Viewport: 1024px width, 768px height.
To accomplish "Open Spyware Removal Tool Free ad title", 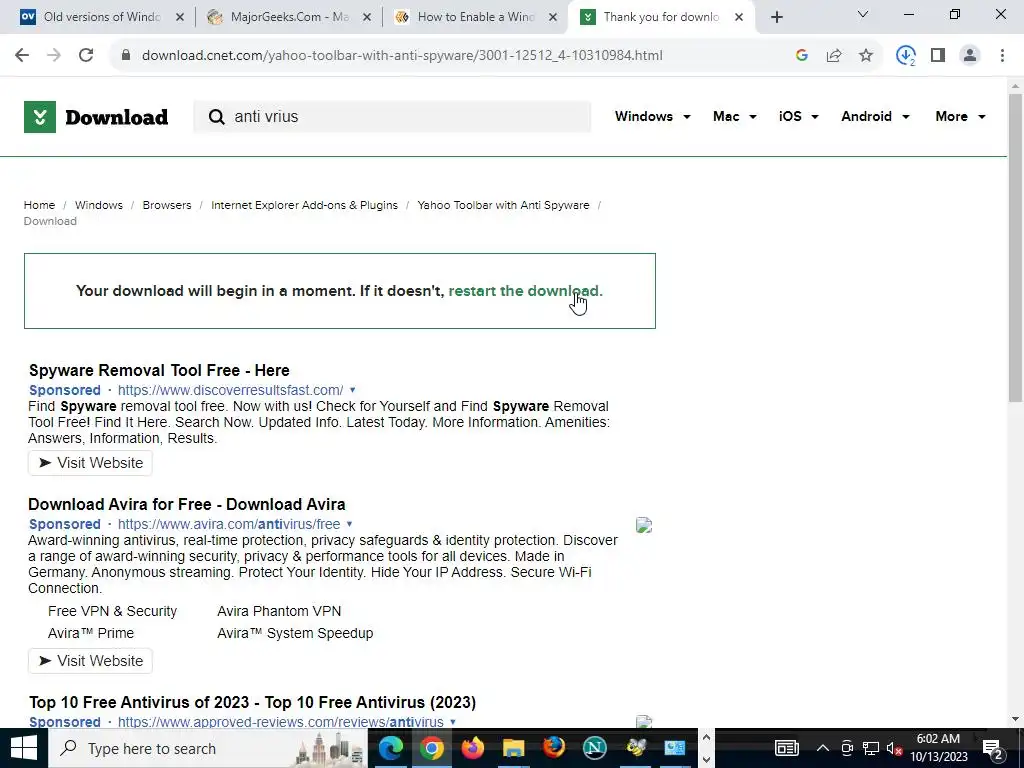I will [159, 370].
